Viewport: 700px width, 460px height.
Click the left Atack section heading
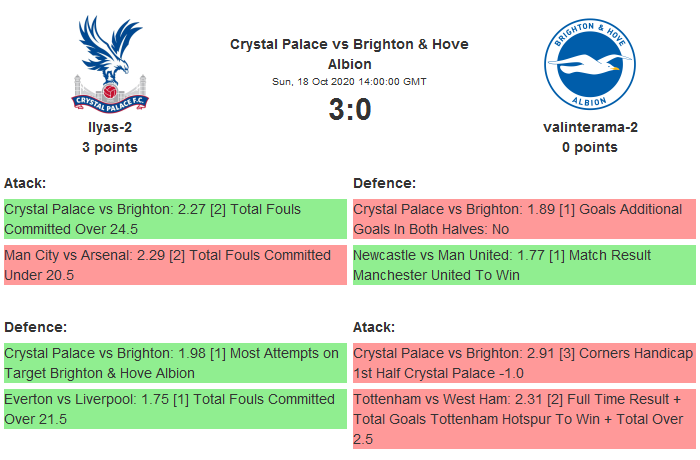[x=25, y=183]
